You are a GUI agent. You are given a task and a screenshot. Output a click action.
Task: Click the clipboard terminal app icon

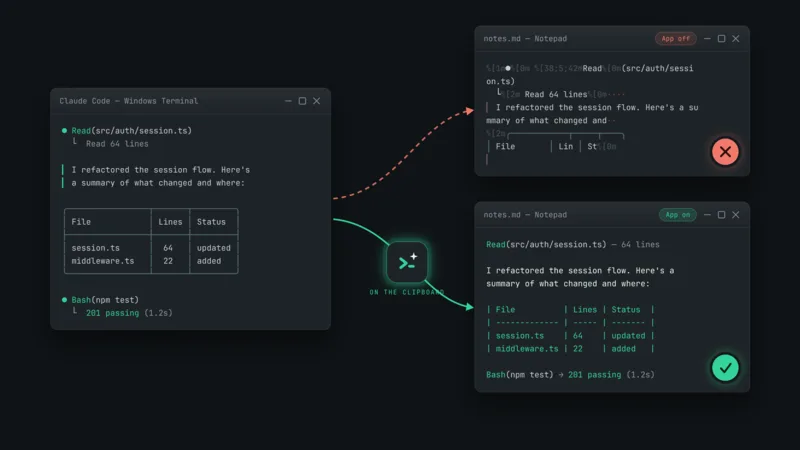click(407, 262)
